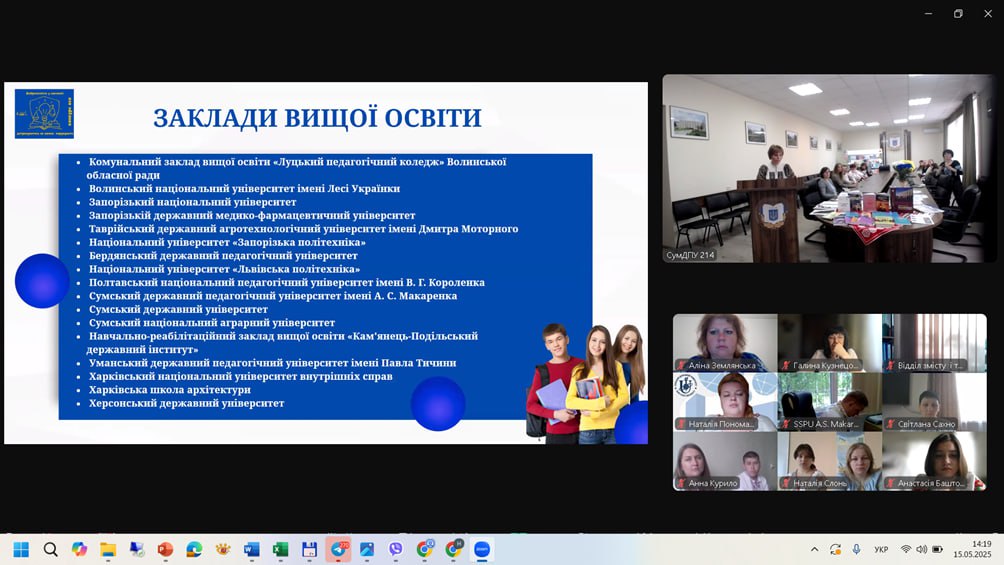Select Наталія Понома... video tile
1004x565 pixels.
(x=725, y=402)
